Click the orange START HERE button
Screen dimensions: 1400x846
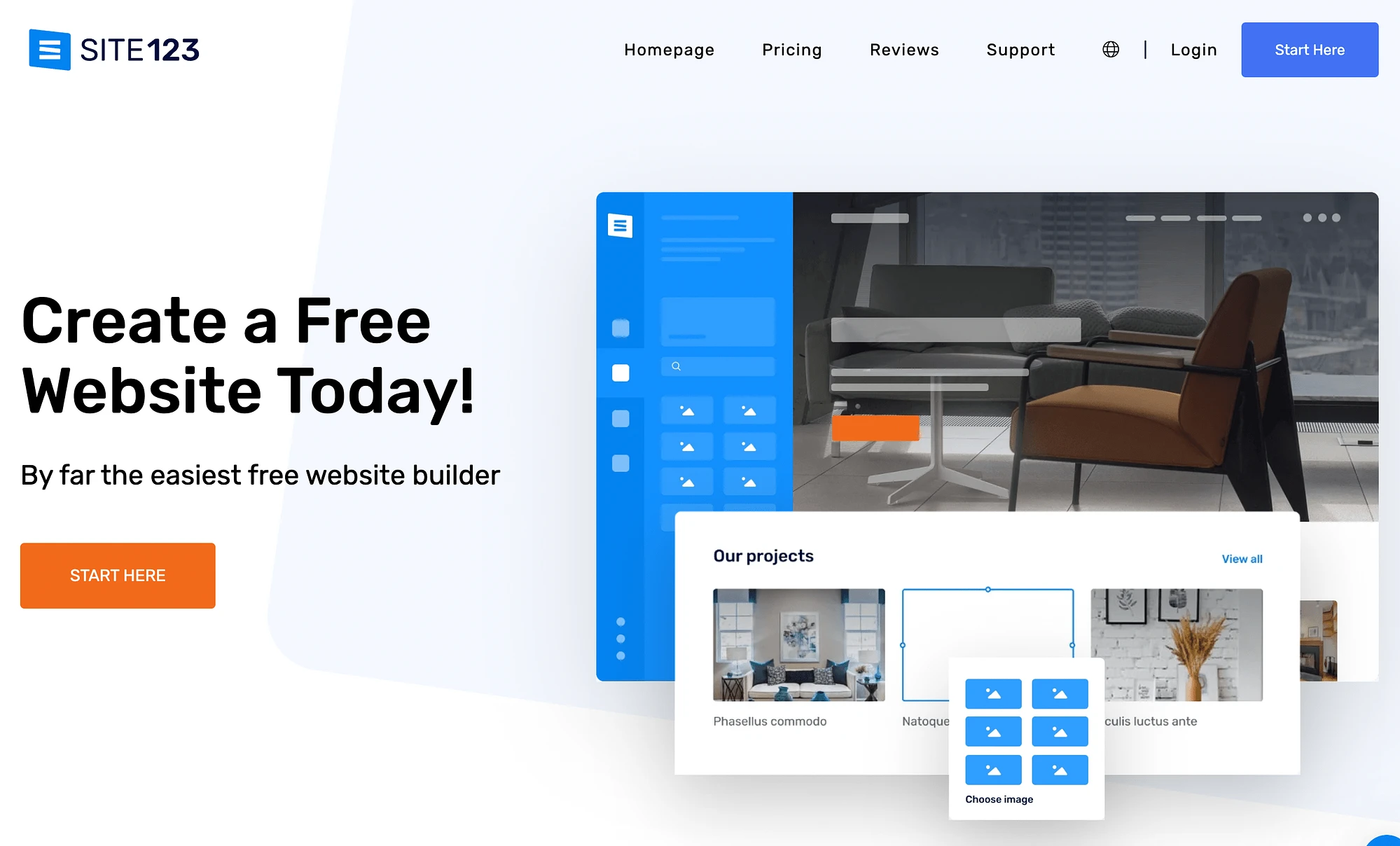(x=118, y=575)
